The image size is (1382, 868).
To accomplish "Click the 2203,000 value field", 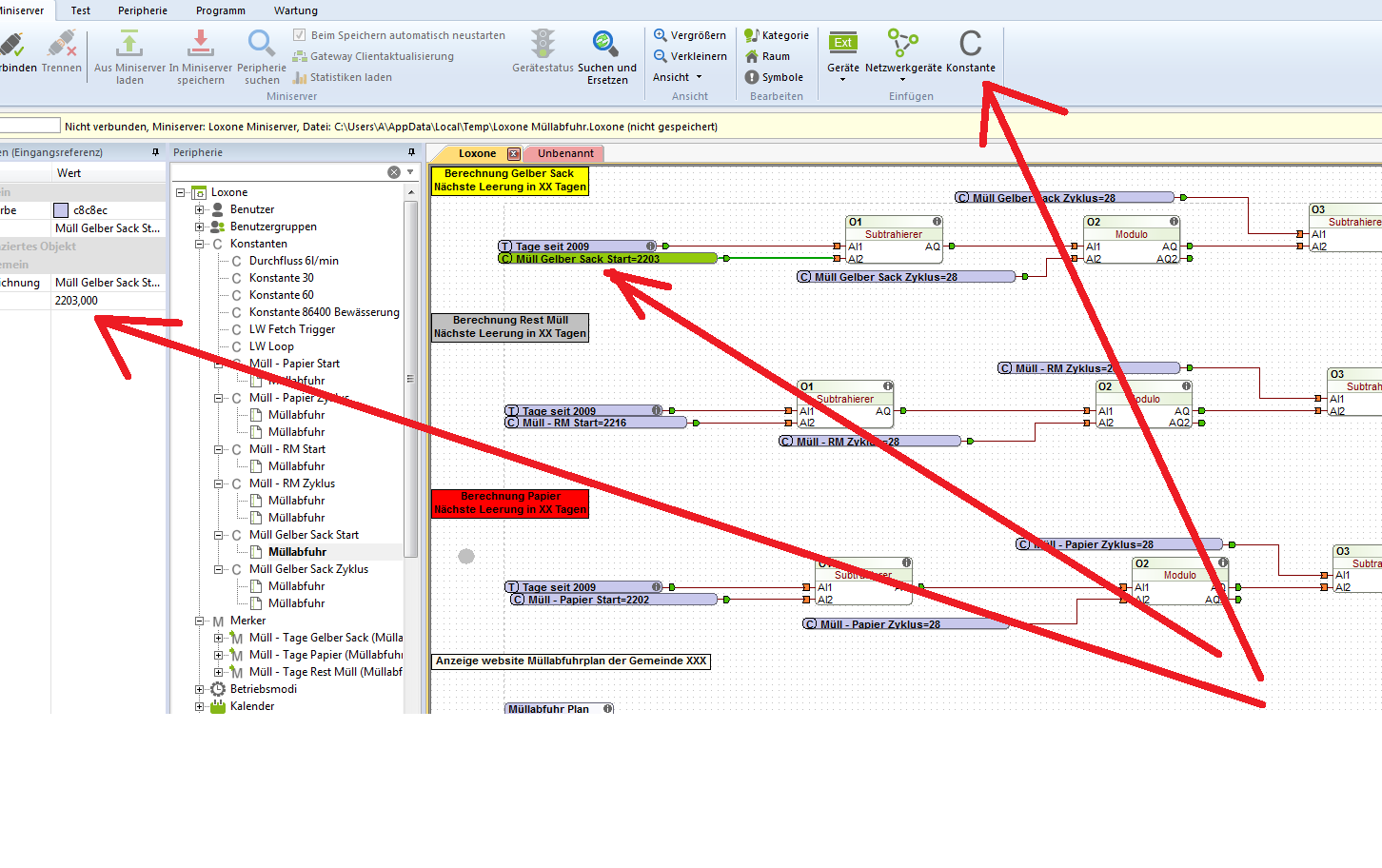I will pyautogui.click(x=109, y=301).
